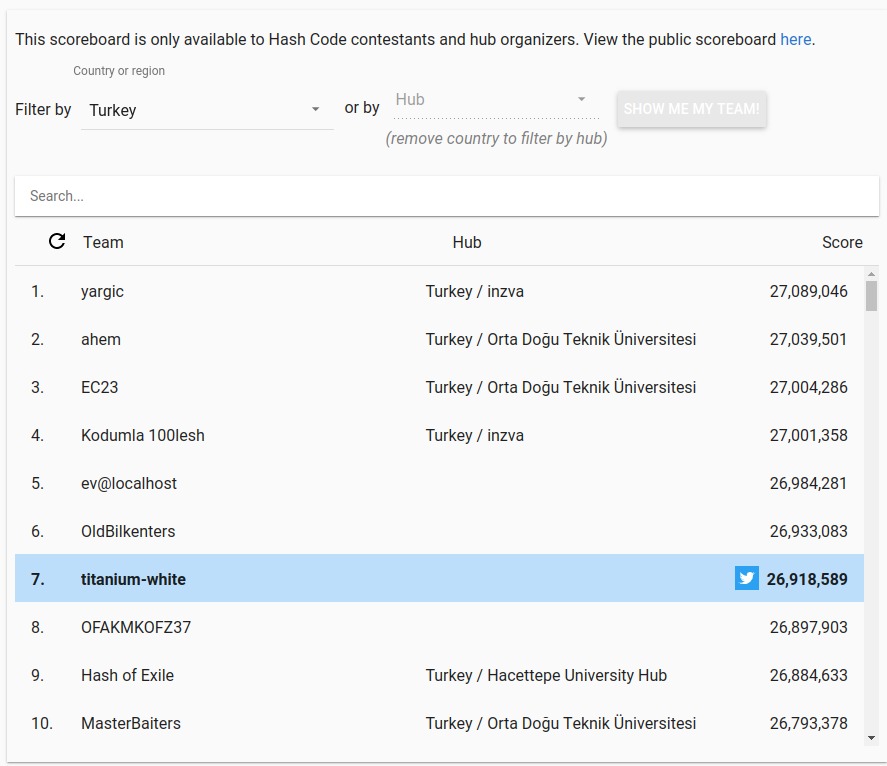Select the team OFAKMKOFZ37

(136, 627)
